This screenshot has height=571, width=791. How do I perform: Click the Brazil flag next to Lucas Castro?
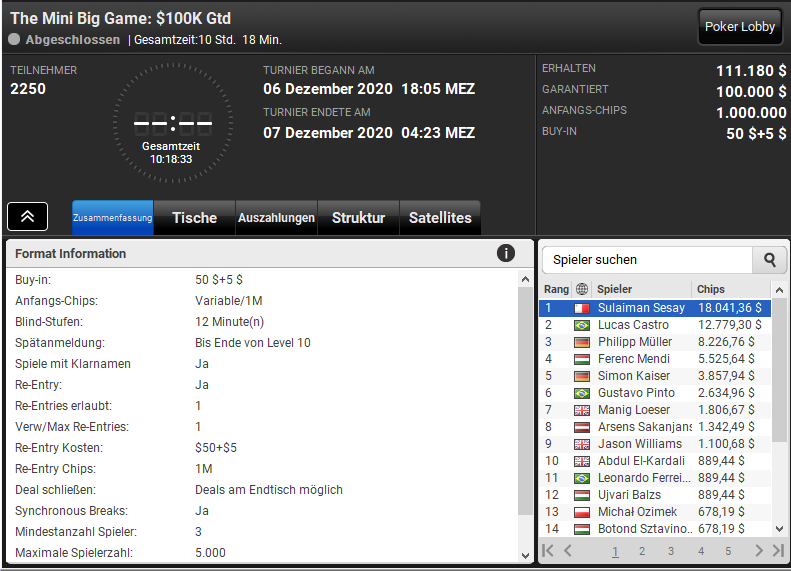tap(582, 325)
